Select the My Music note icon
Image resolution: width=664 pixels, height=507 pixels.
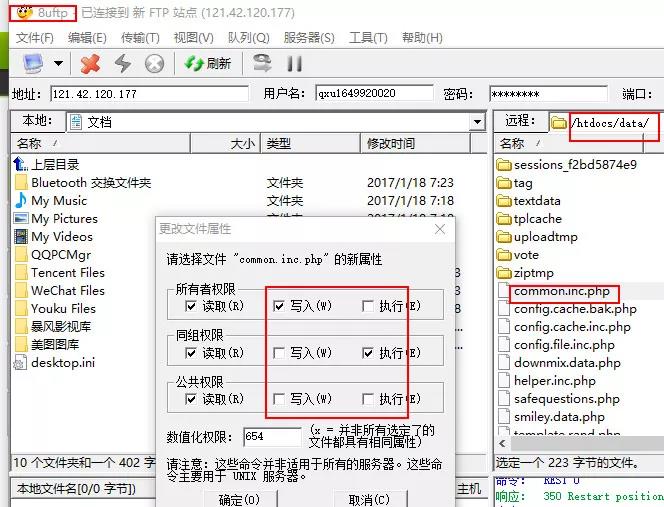click(x=20, y=200)
